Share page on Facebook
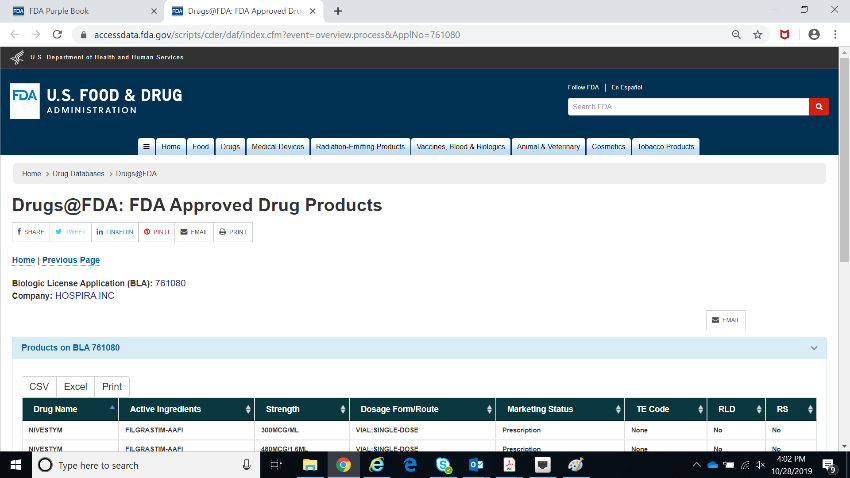Screen dimensions: 850x478 tap(31, 232)
